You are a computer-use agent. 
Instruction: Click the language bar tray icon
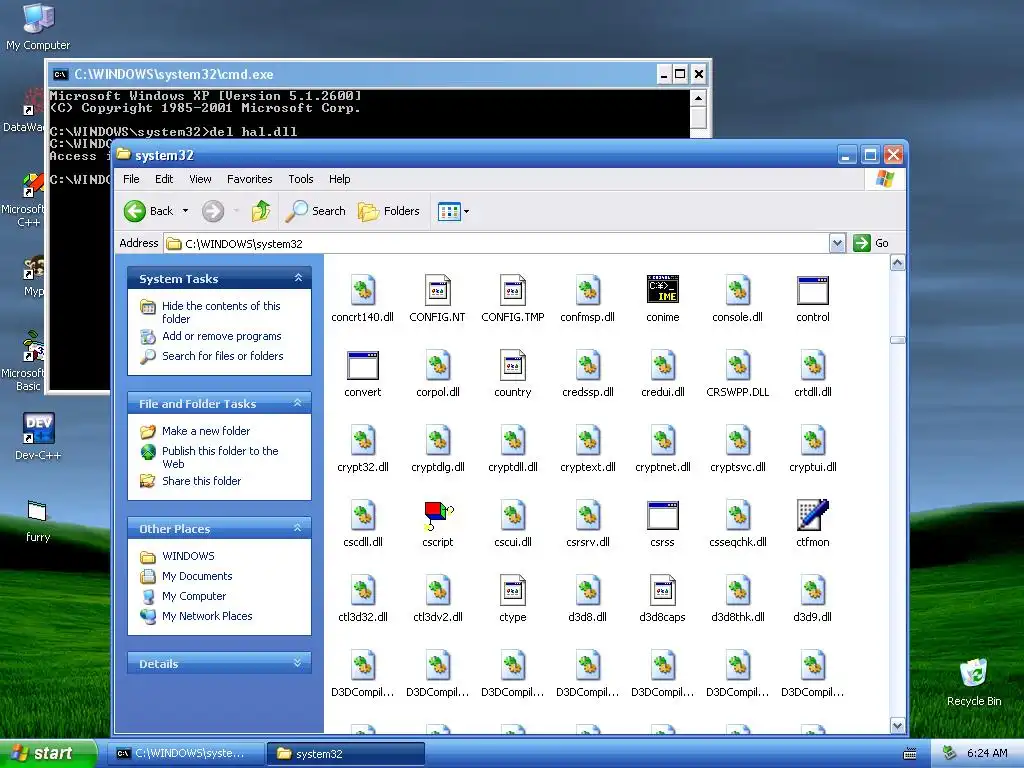click(x=909, y=754)
